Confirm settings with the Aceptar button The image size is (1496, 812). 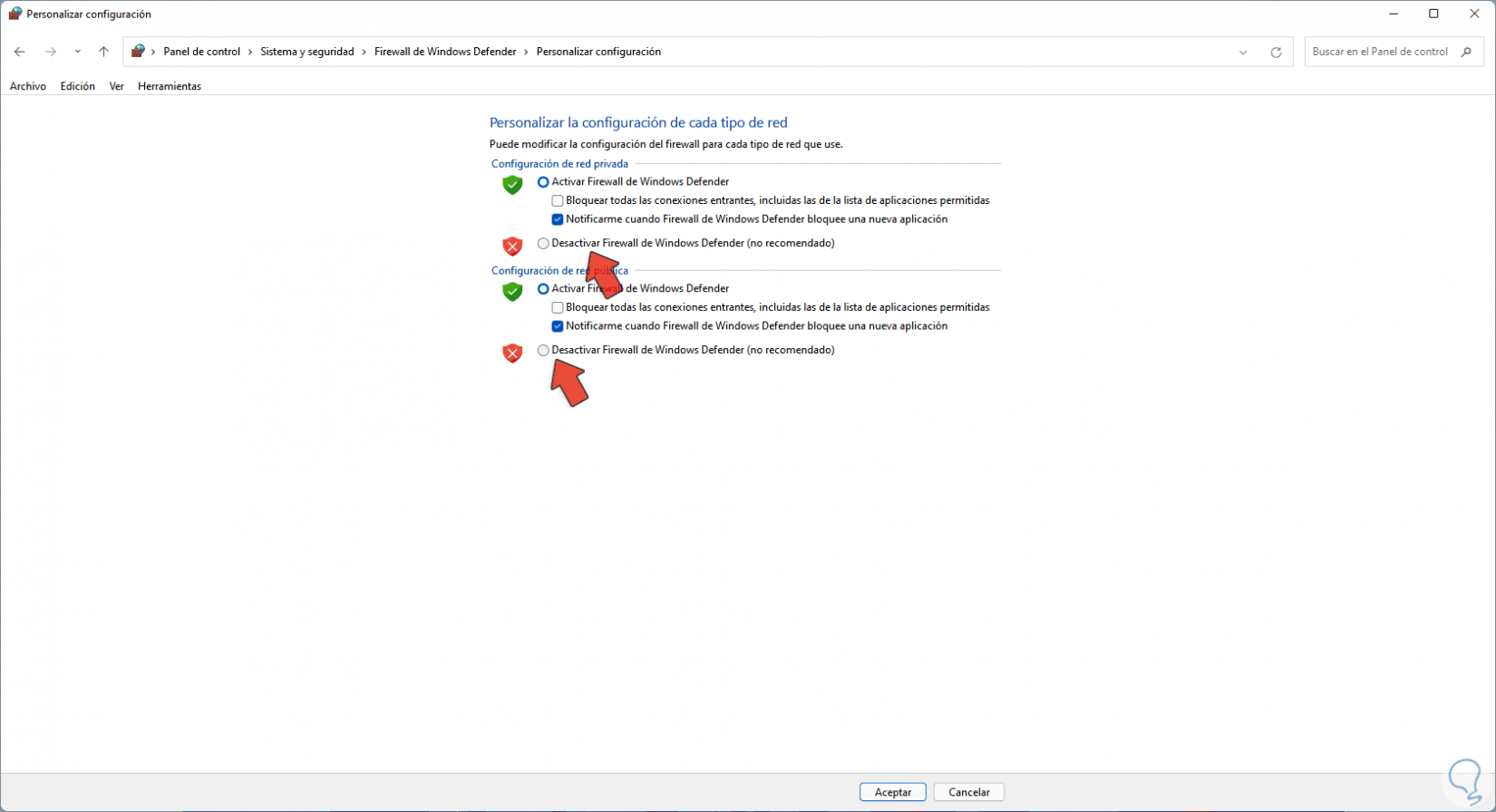tap(893, 792)
